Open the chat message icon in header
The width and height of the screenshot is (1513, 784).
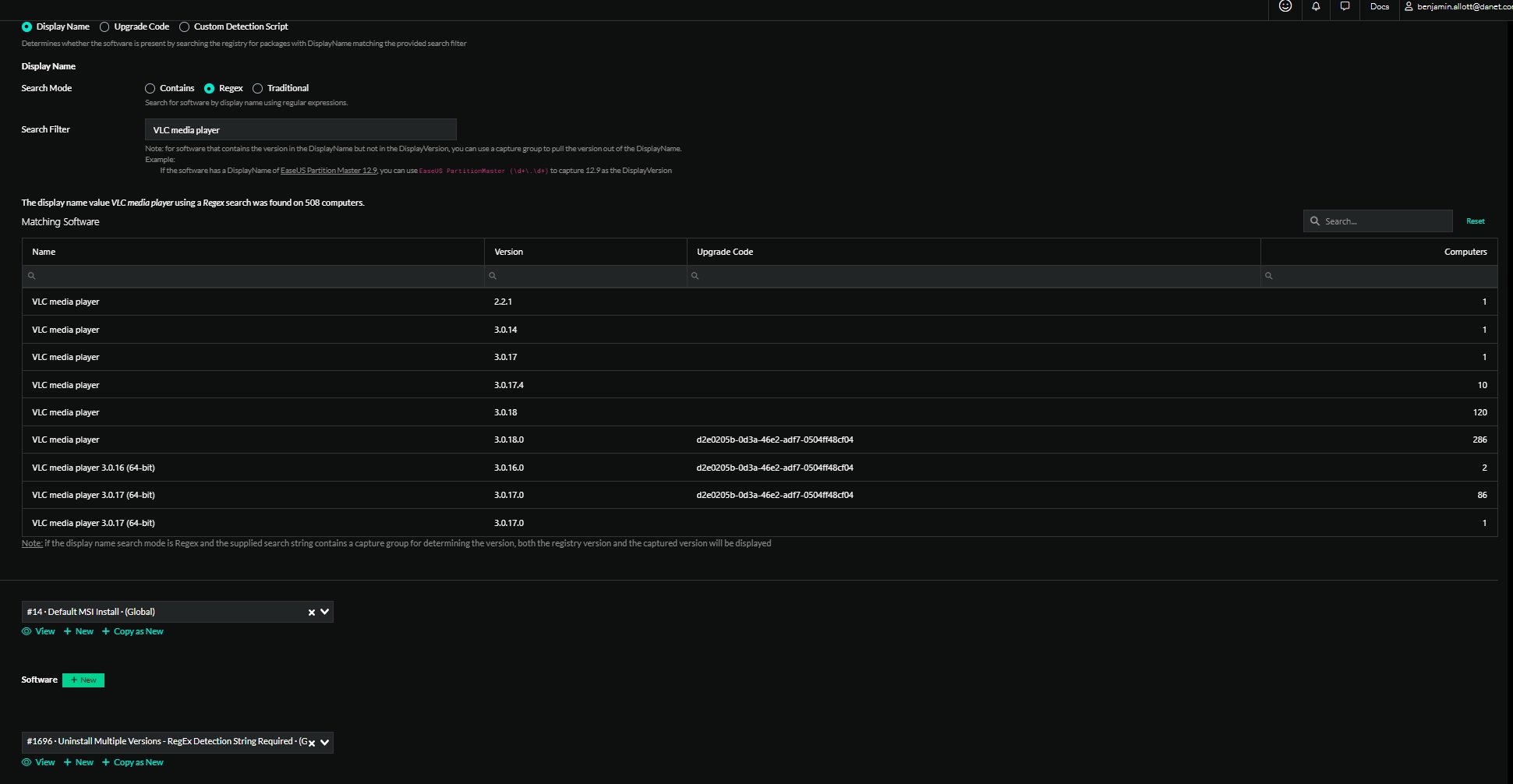(1345, 6)
